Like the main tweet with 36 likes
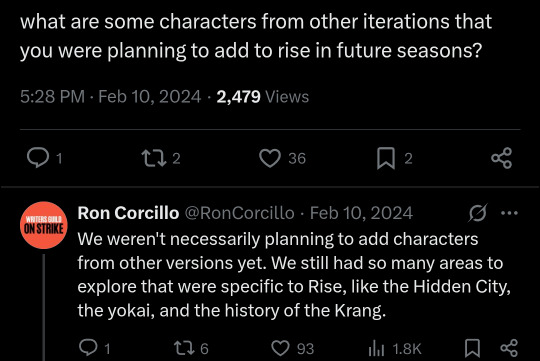 [270, 158]
